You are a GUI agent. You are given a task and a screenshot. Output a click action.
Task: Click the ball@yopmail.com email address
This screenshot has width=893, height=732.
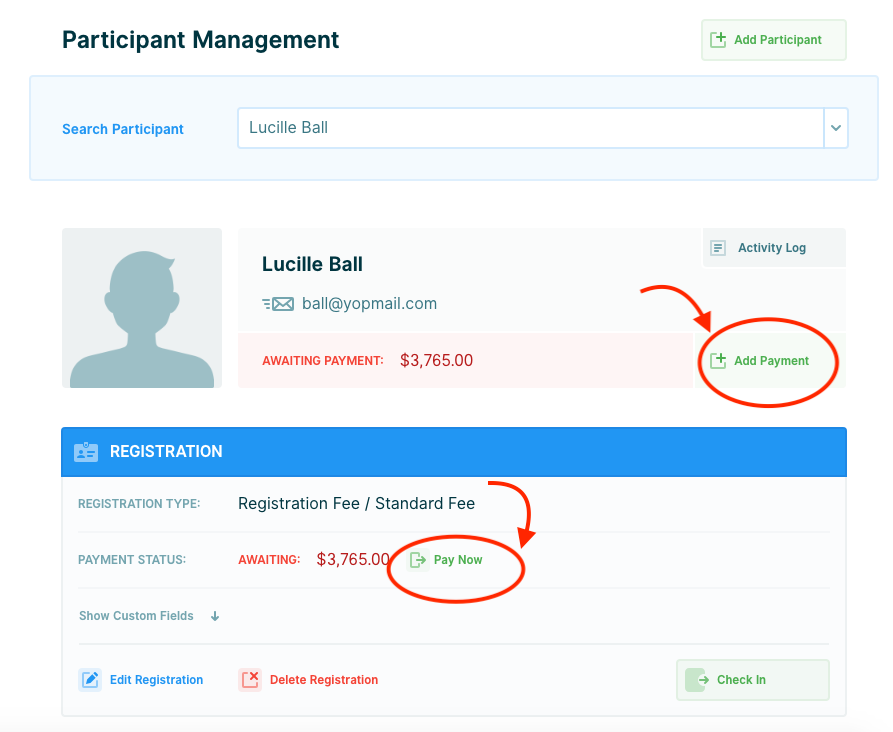pyautogui.click(x=369, y=304)
